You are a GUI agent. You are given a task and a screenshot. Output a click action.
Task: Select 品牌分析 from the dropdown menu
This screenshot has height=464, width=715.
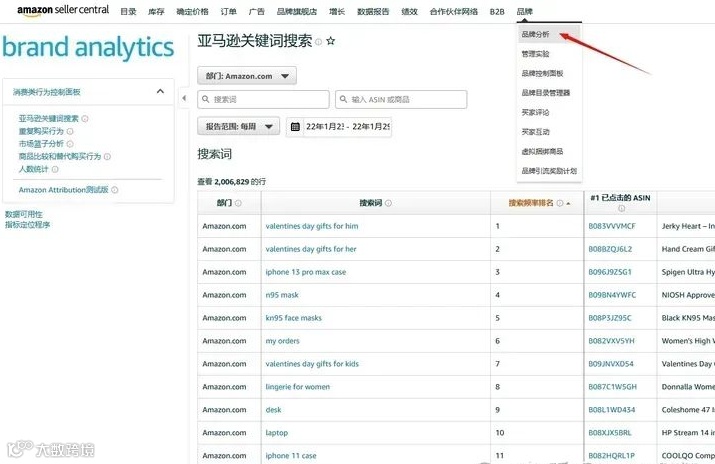click(535, 34)
